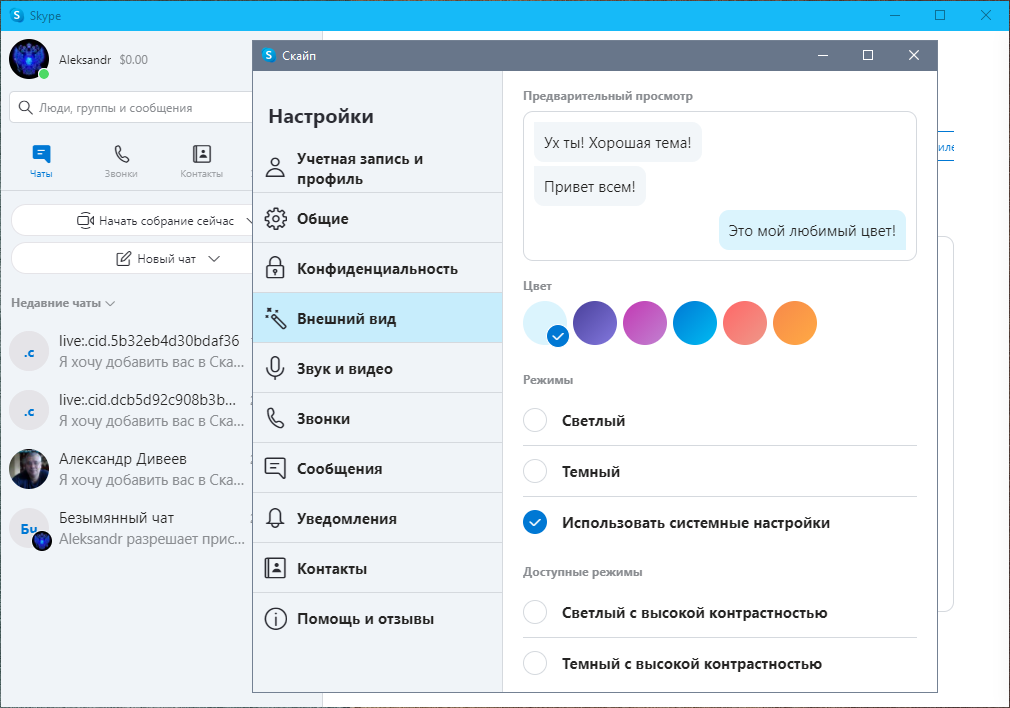This screenshot has height=708, width=1010.
Task: Click the Начать собрание сейчас button
Action: (x=132, y=220)
